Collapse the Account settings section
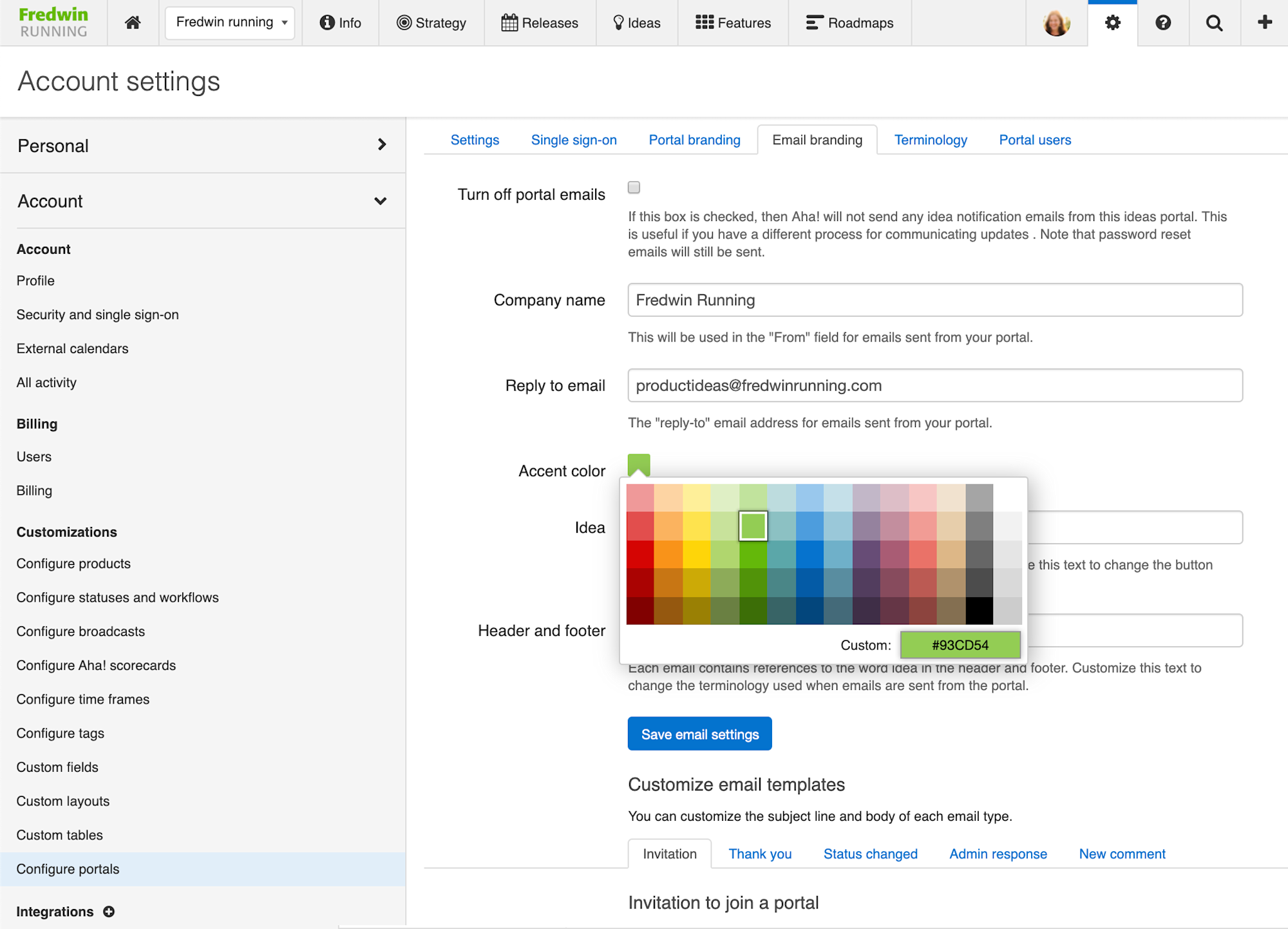 tap(380, 201)
